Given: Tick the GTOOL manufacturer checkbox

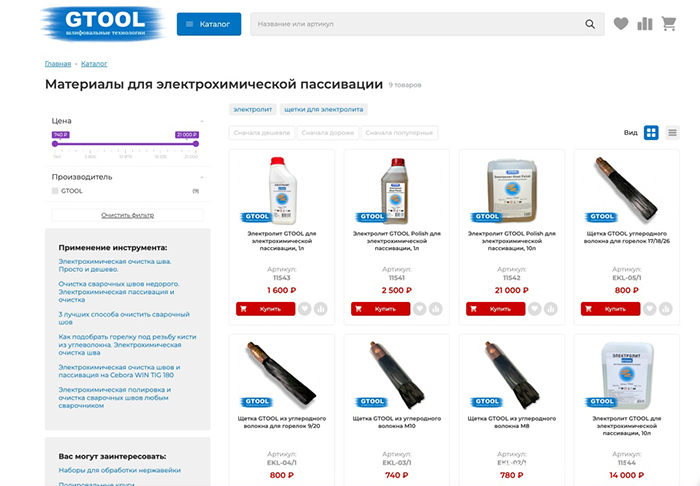Looking at the screenshot, I should [x=55, y=190].
